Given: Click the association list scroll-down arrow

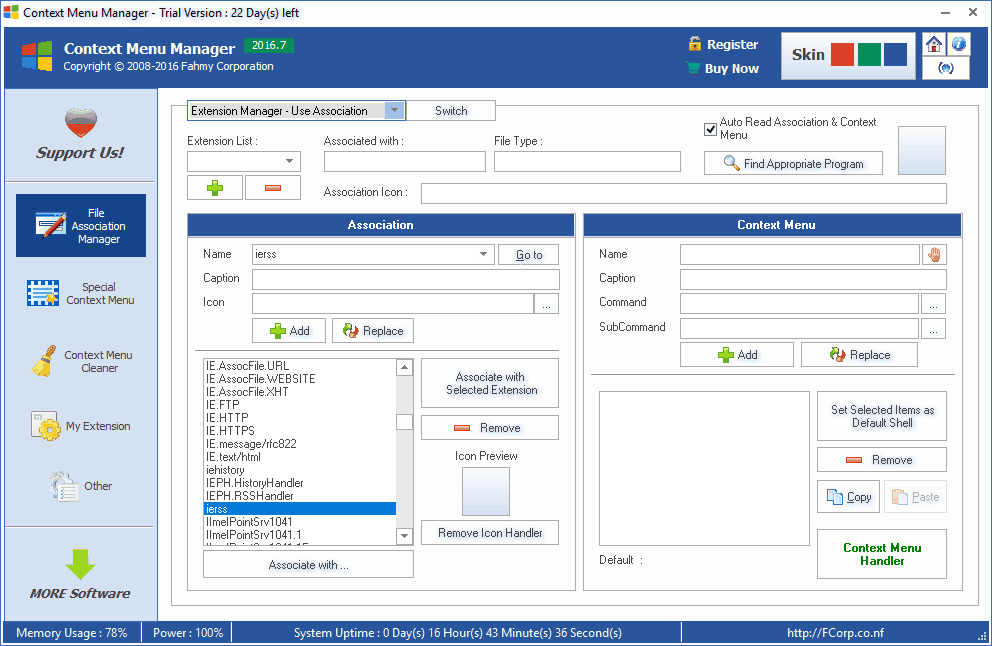Looking at the screenshot, I should (404, 536).
